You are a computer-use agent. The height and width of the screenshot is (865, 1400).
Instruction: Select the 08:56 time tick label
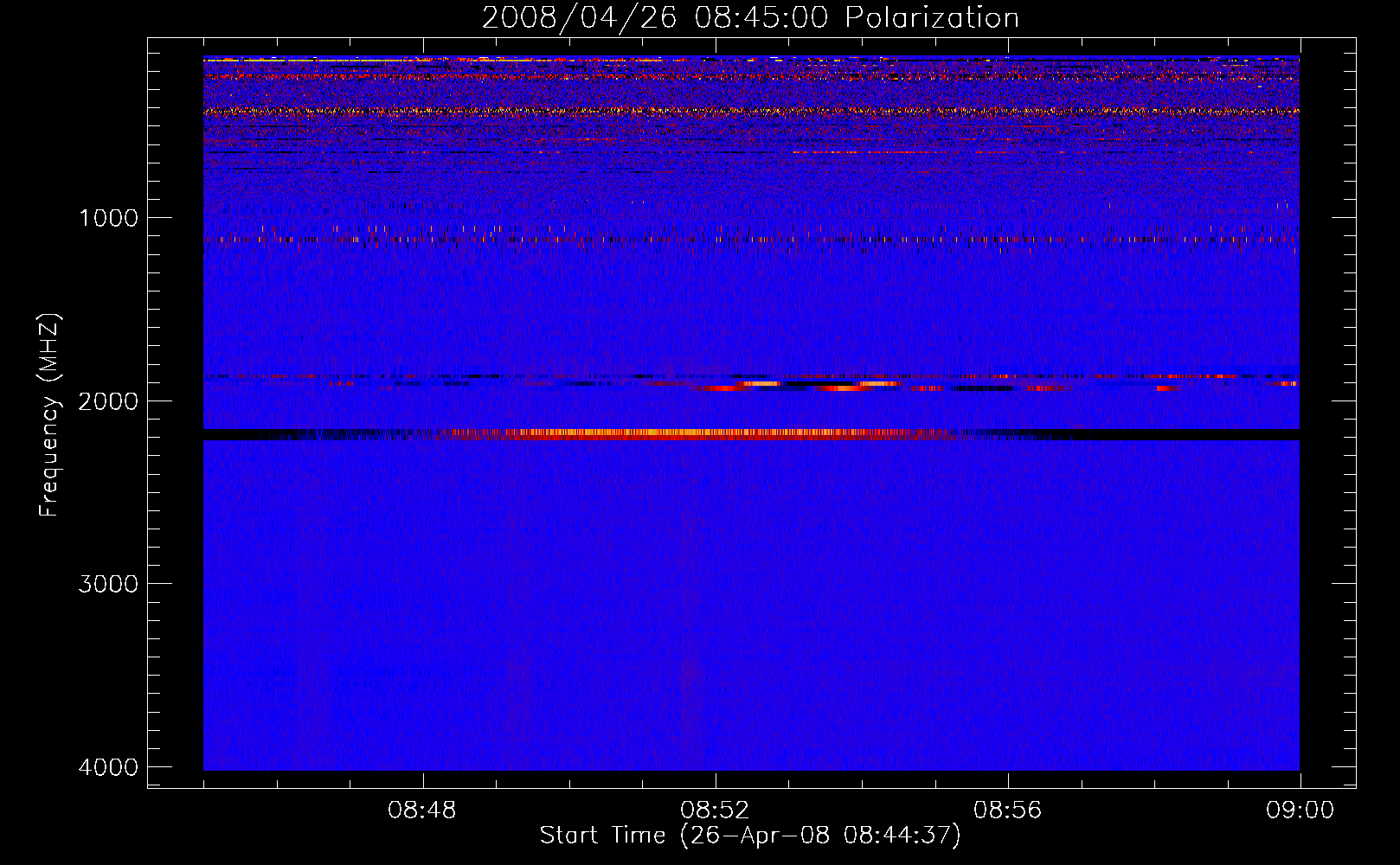point(1007,811)
